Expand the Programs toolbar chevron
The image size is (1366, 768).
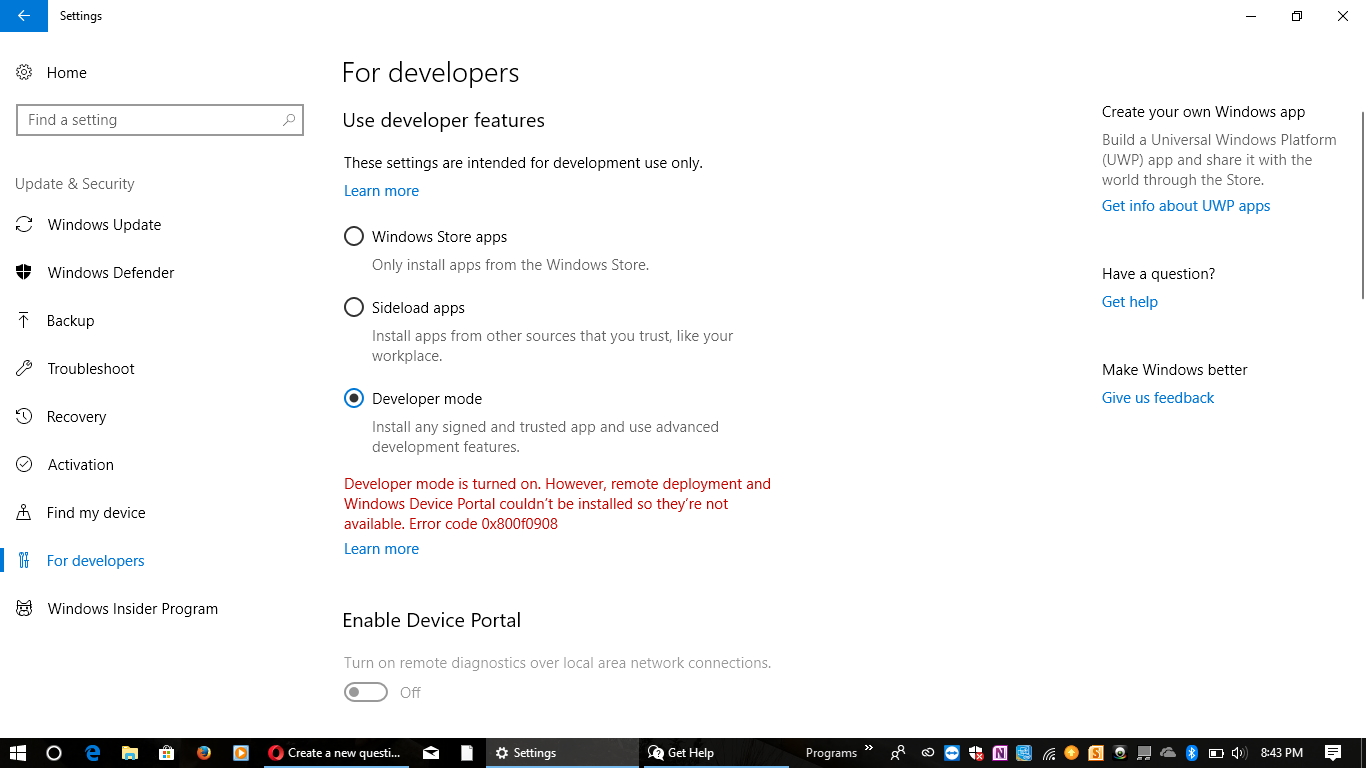point(868,747)
